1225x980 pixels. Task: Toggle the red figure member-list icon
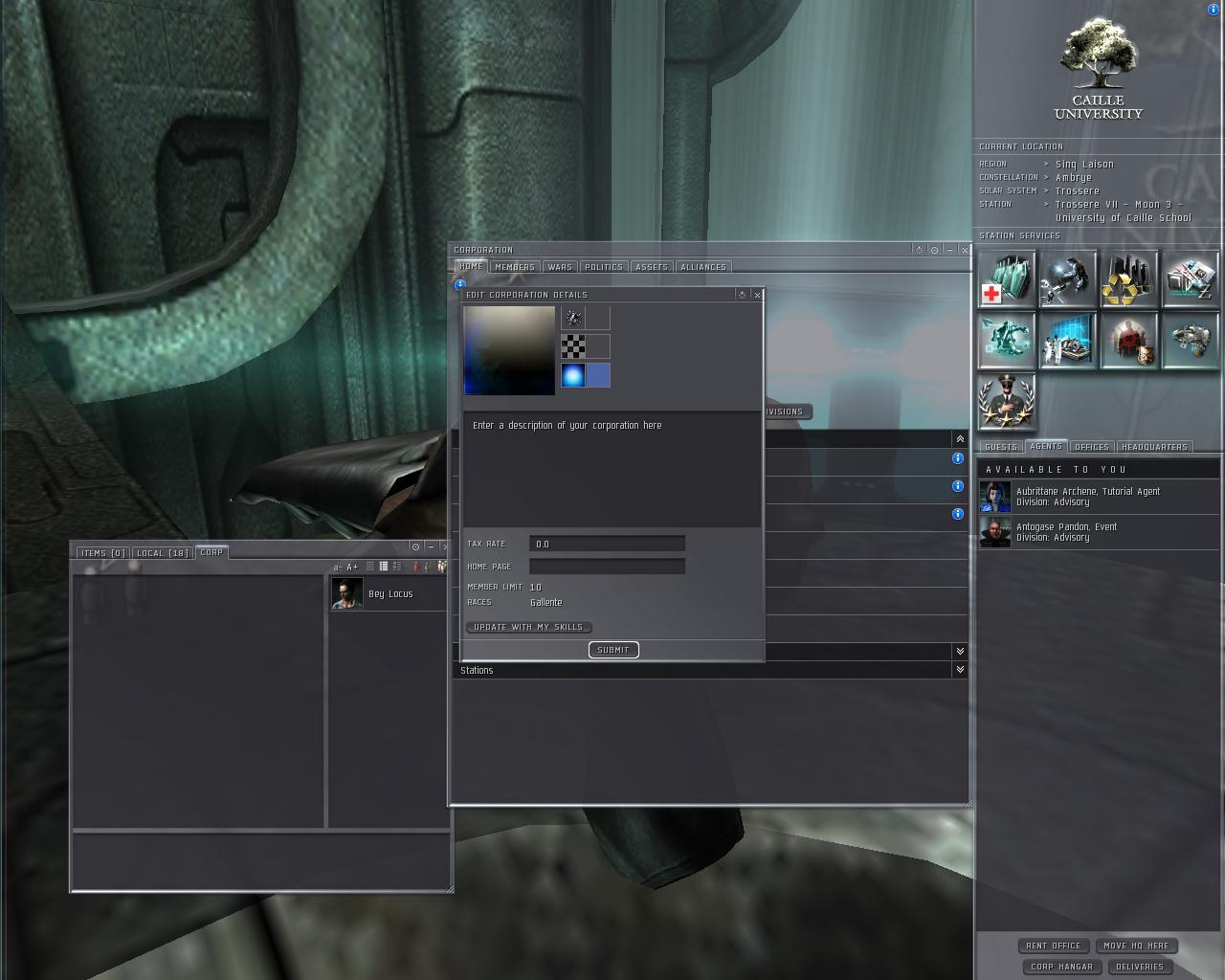tap(415, 567)
